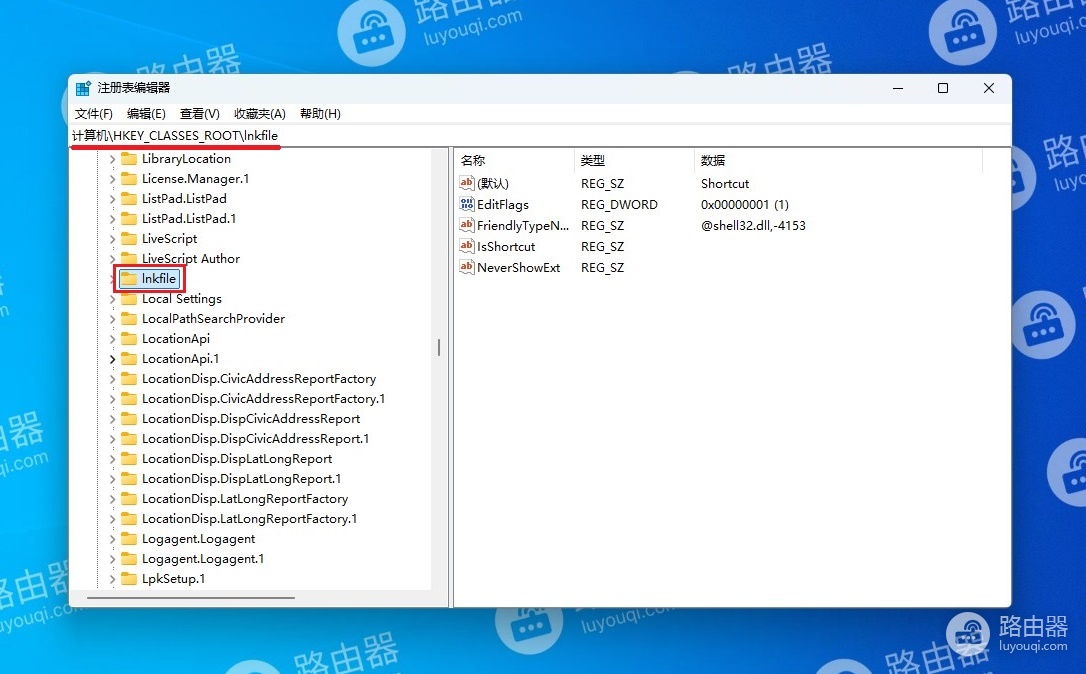Select the NeverShowExt value name
1086x674 pixels.
[518, 267]
